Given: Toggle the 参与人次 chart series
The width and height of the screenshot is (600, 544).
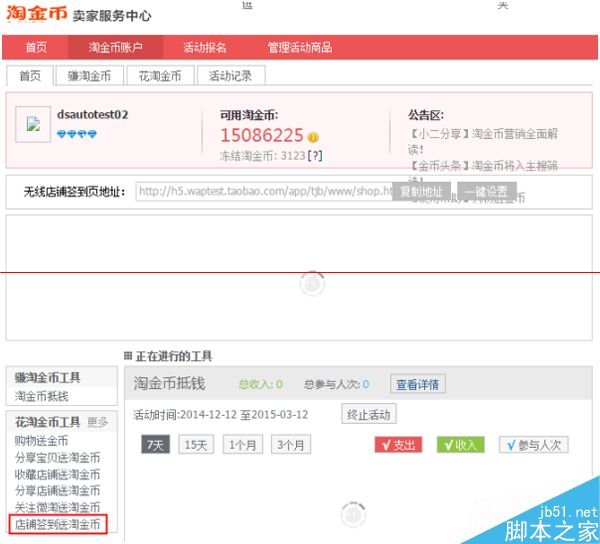Looking at the screenshot, I should [533, 445].
